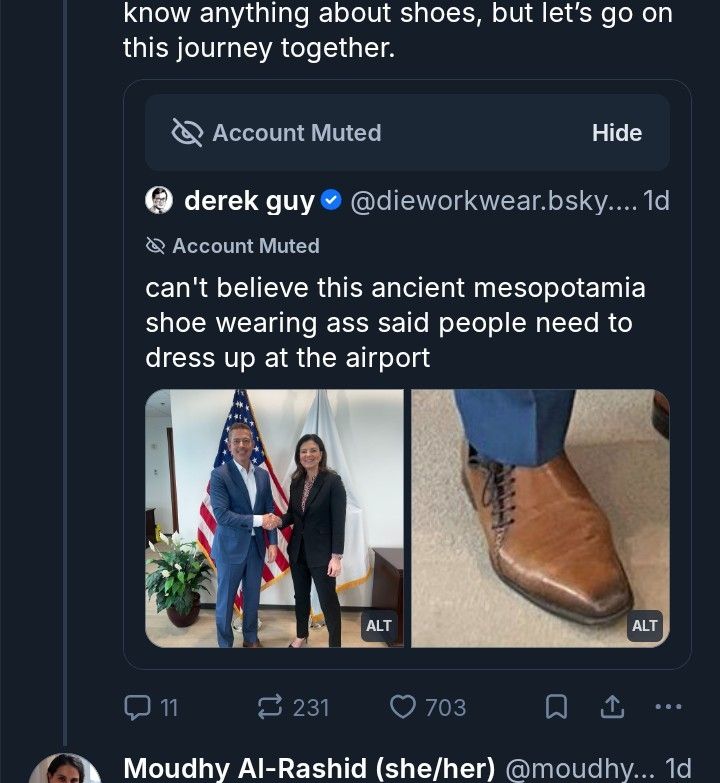Screen dimensions: 720x783
Task: Click Moudhy Al-Rashid's avatar picture
Action: coord(65,770)
